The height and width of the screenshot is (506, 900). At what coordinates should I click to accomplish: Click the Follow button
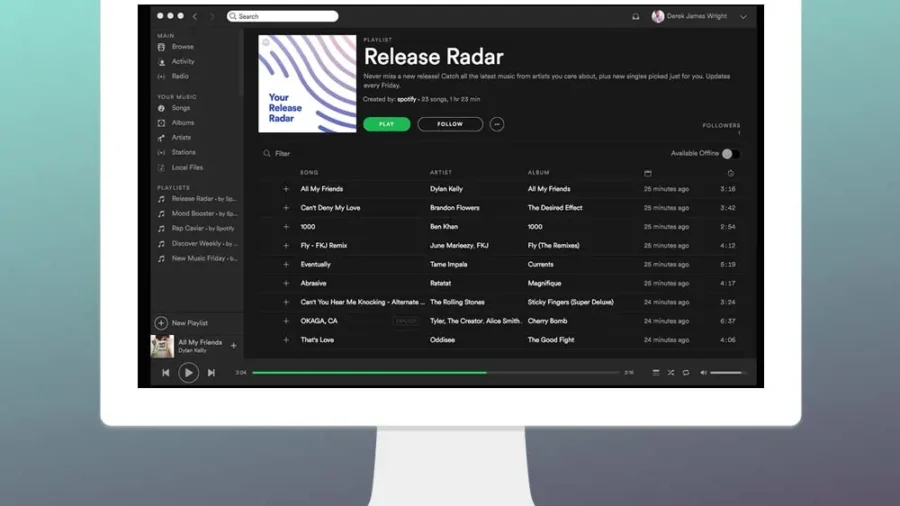click(450, 124)
